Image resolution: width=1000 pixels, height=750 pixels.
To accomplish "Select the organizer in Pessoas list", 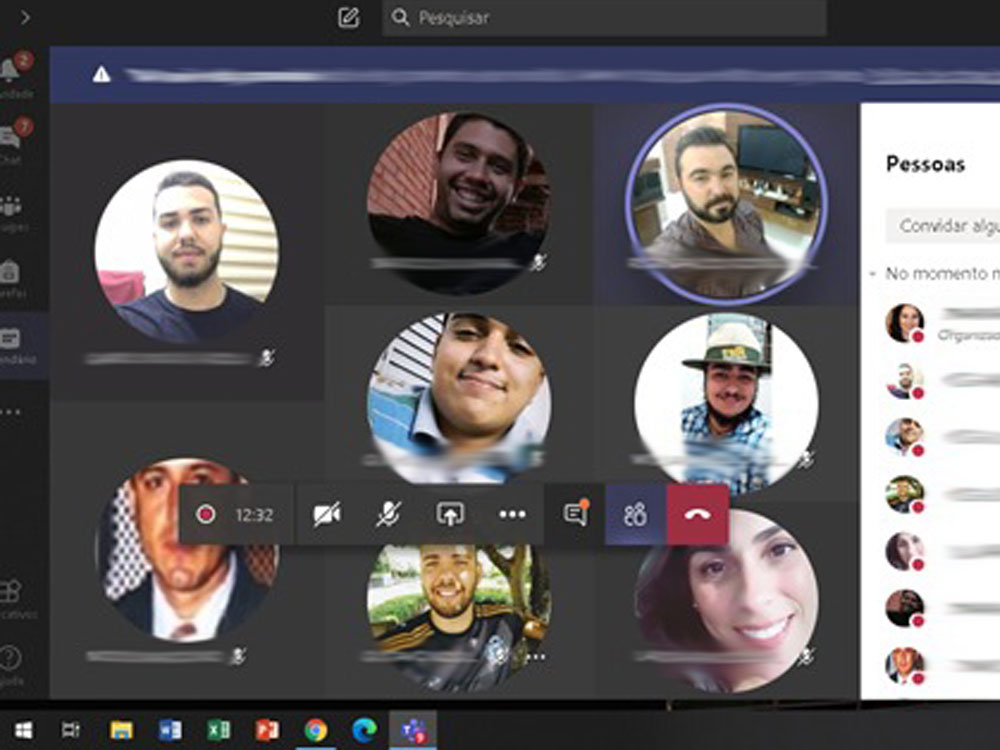I will 943,324.
